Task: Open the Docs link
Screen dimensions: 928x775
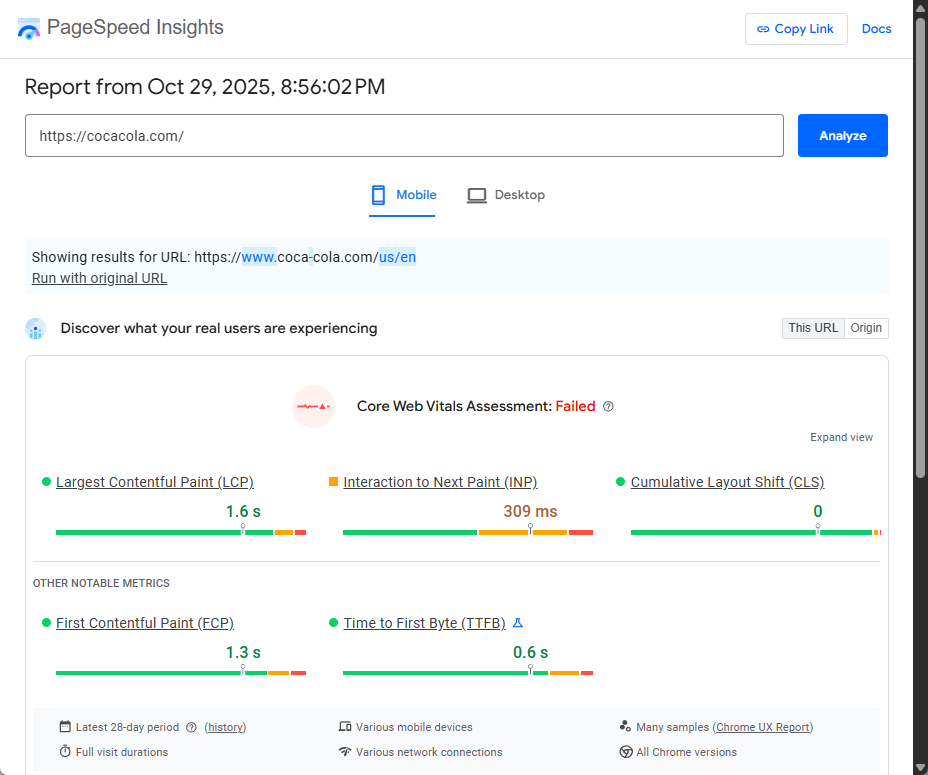Action: (876, 29)
